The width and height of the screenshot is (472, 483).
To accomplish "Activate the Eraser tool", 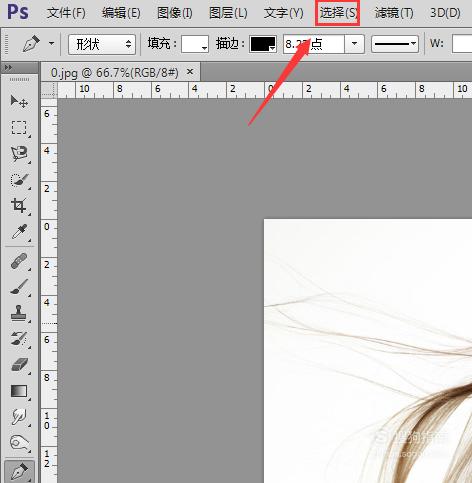I will (x=19, y=365).
